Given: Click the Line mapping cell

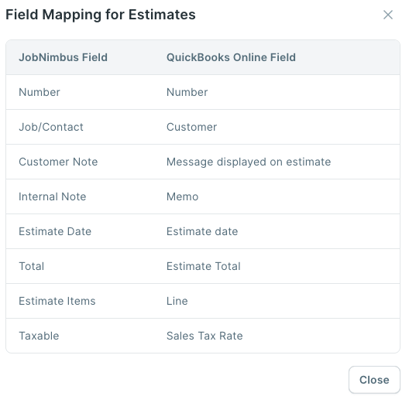Looking at the screenshot, I should pos(177,301).
